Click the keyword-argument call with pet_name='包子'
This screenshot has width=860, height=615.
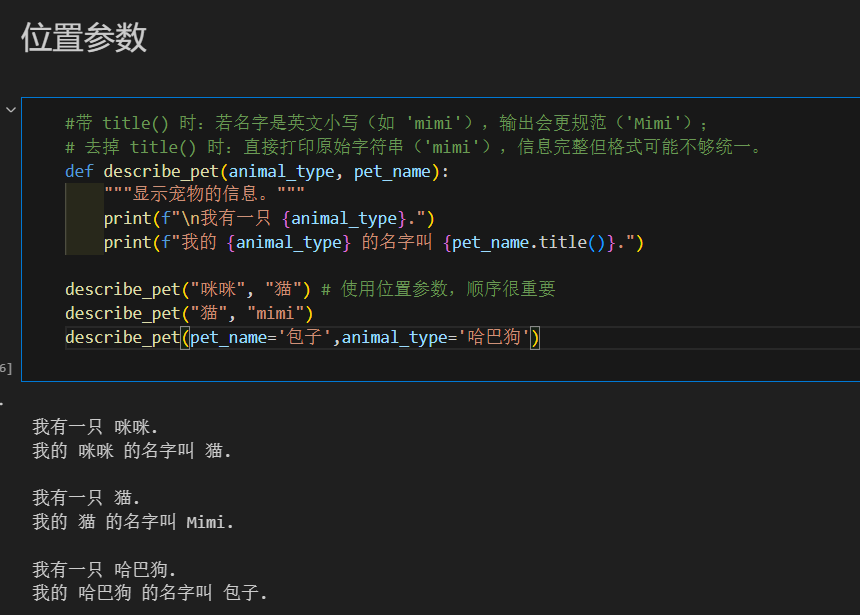302,337
